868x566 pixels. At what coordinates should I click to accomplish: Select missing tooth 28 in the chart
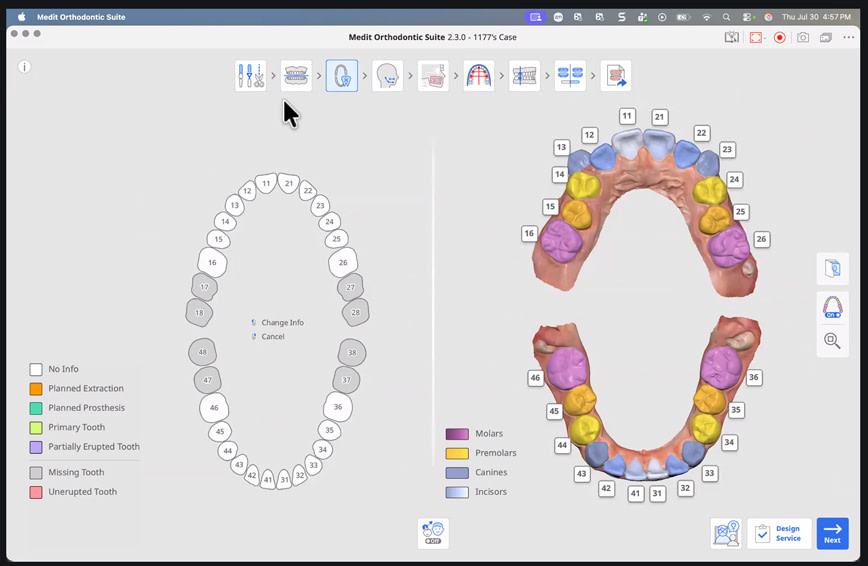[355, 312]
